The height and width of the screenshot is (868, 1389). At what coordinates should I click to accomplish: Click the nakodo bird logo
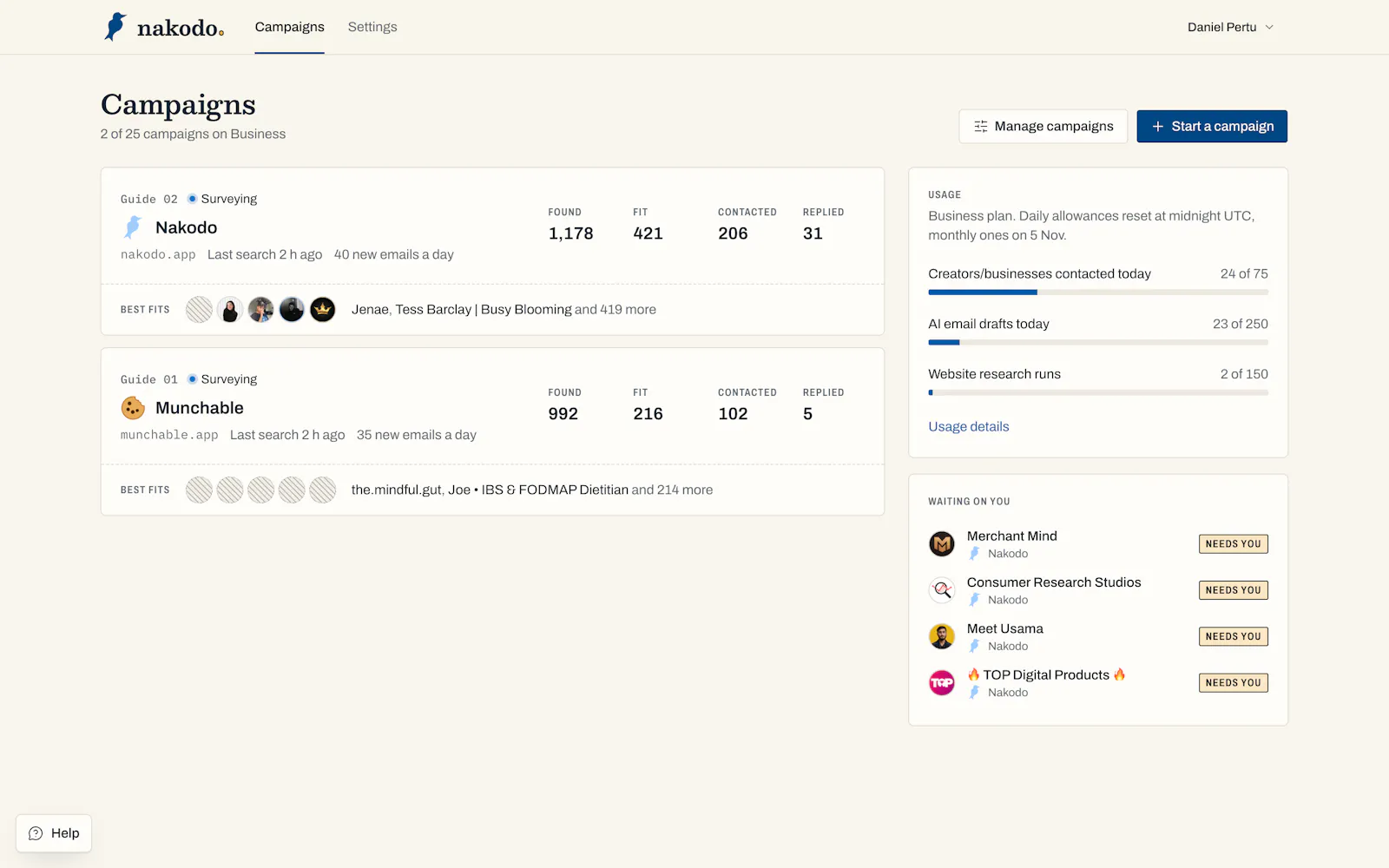115,27
